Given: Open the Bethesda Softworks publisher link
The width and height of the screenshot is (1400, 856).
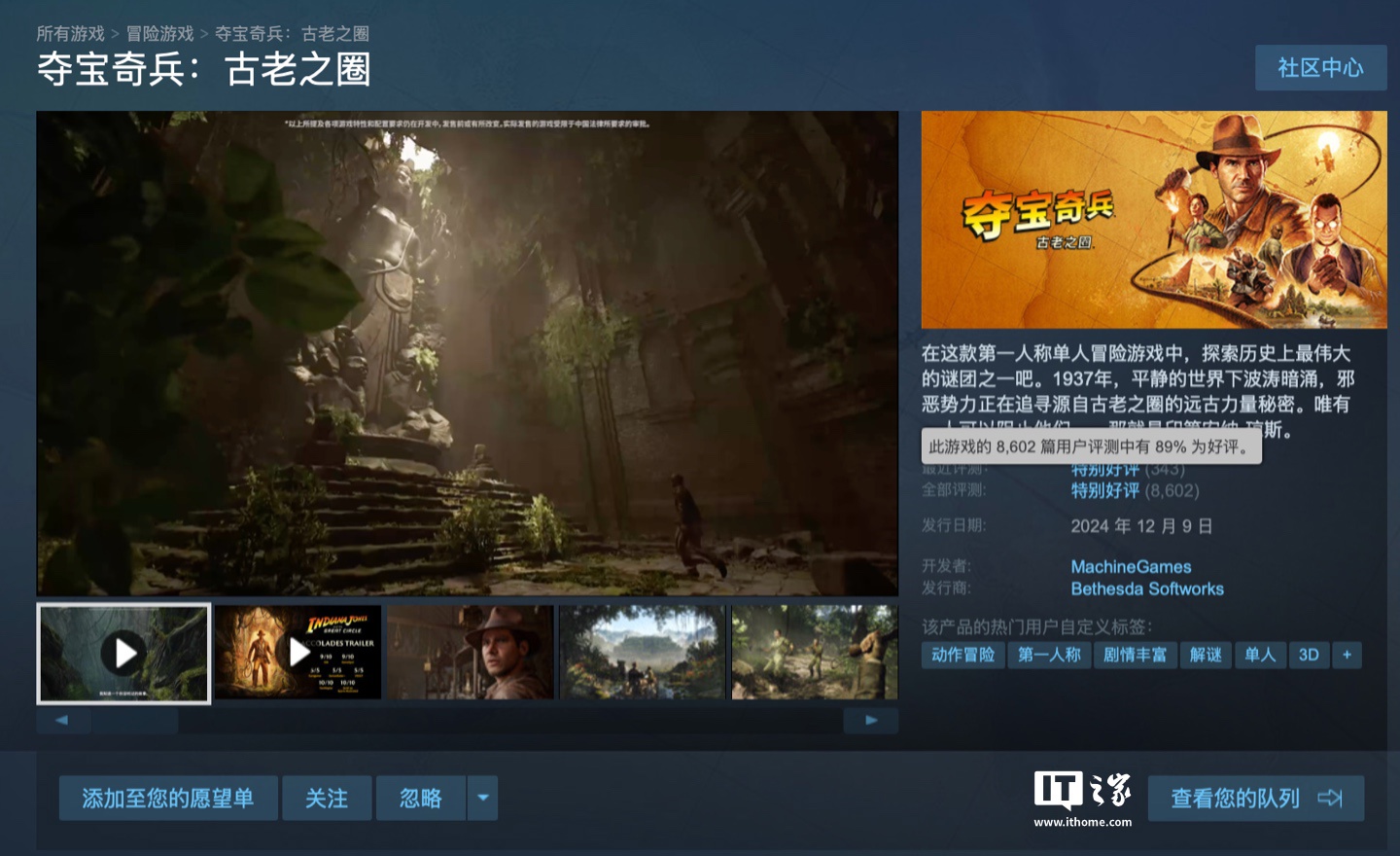Looking at the screenshot, I should pos(1147,589).
